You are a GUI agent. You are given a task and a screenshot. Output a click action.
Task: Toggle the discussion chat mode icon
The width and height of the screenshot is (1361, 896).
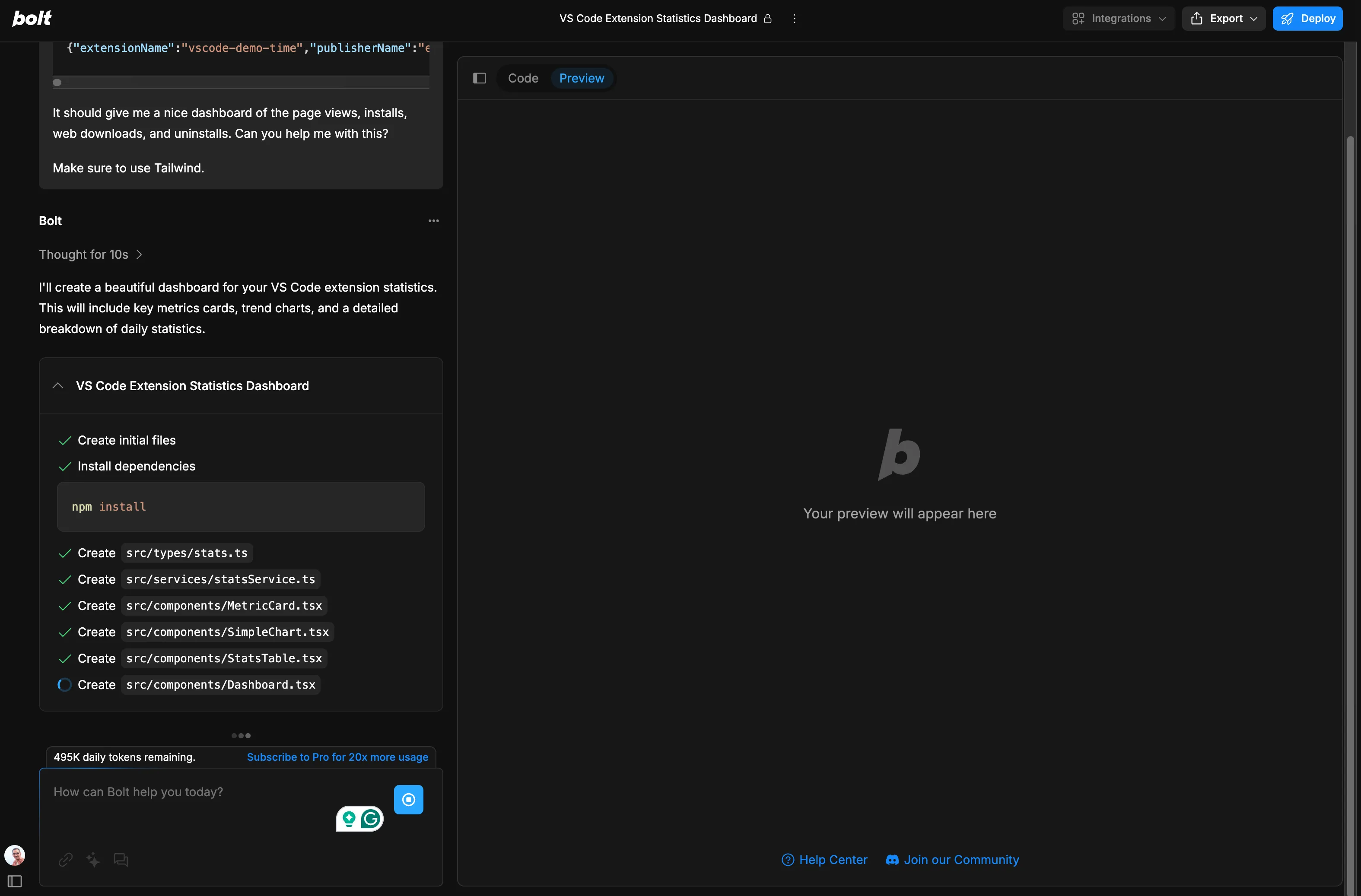pos(121,859)
